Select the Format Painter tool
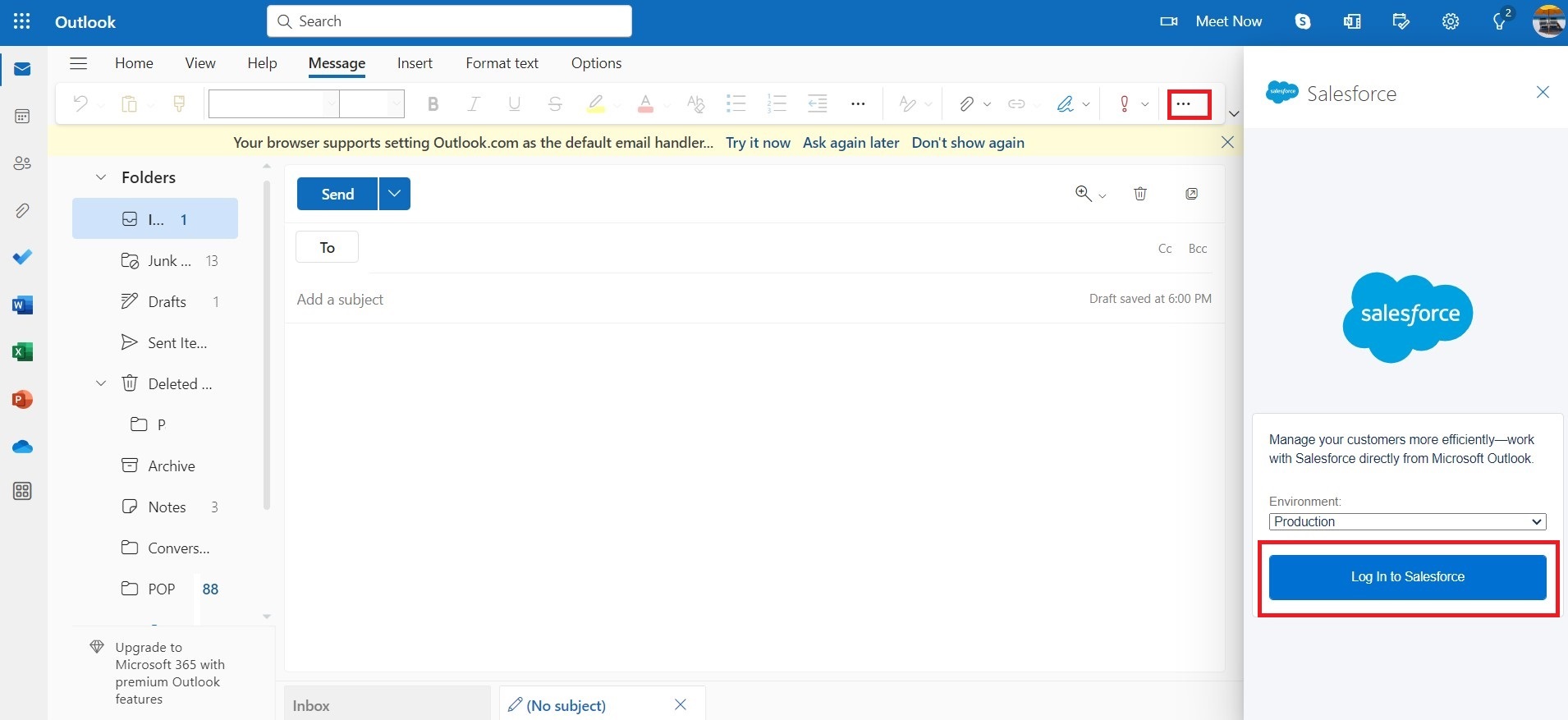1568x720 pixels. 179,103
